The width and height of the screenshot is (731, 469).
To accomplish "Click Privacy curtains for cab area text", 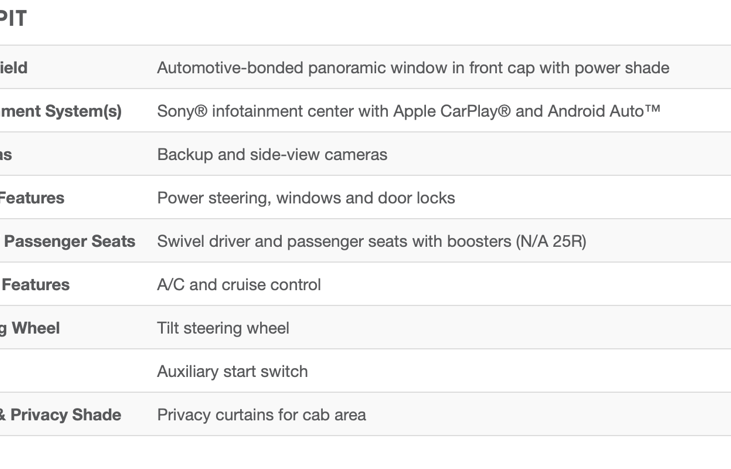I will click(262, 415).
